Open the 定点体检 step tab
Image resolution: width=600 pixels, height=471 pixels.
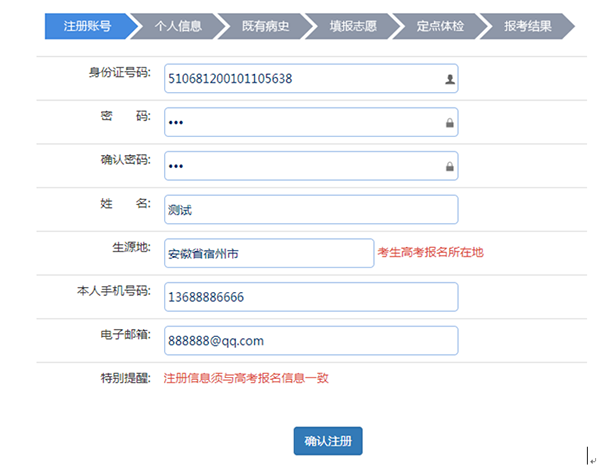pos(439,26)
